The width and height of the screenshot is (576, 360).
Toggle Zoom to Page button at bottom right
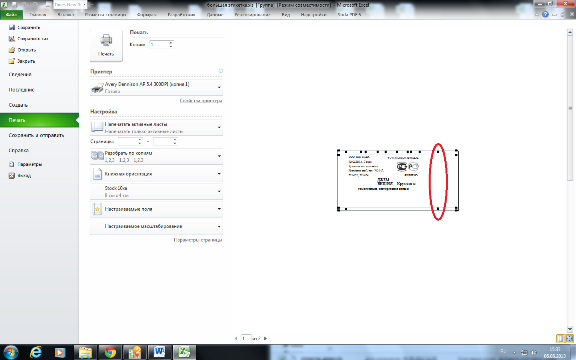[x=569, y=338]
